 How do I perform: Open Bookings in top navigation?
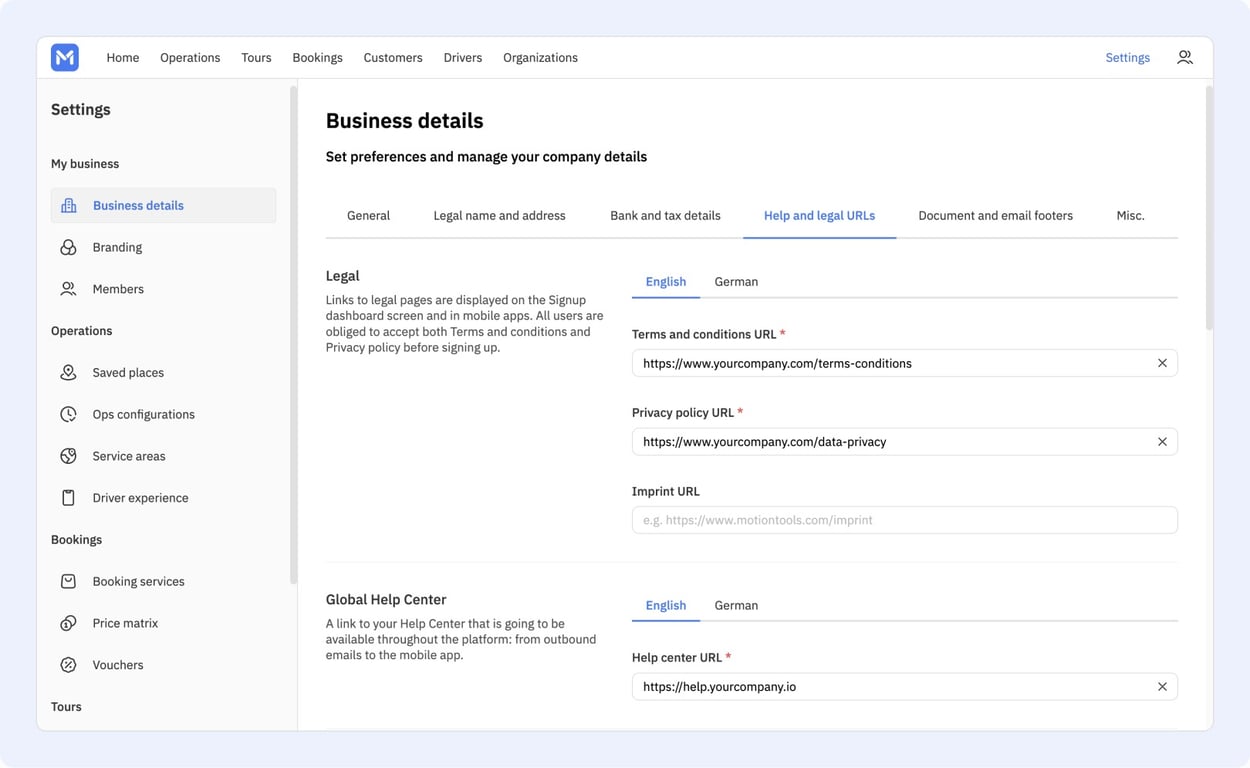317,57
